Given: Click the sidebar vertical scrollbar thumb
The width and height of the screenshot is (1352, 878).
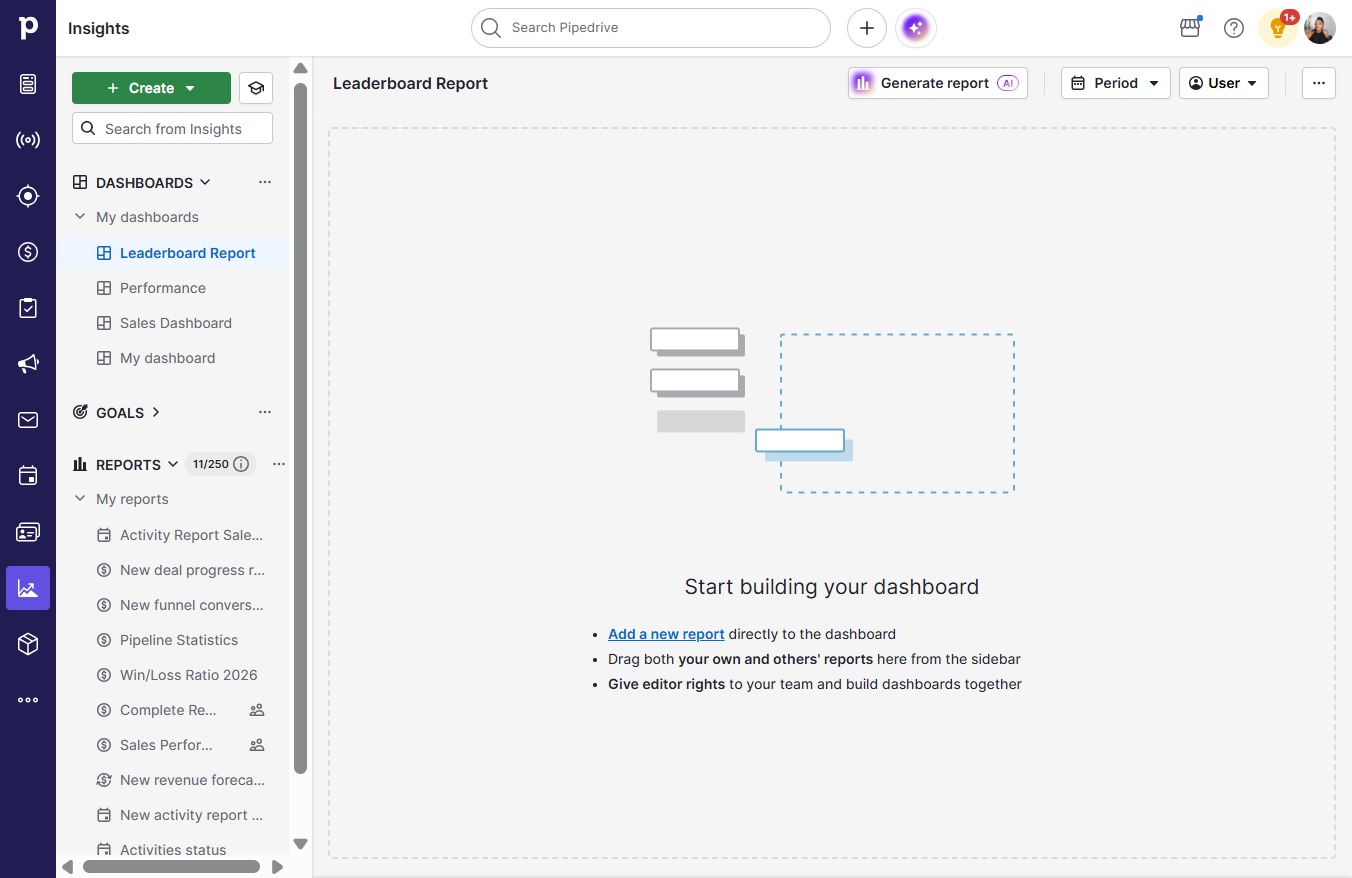Looking at the screenshot, I should tap(300, 428).
